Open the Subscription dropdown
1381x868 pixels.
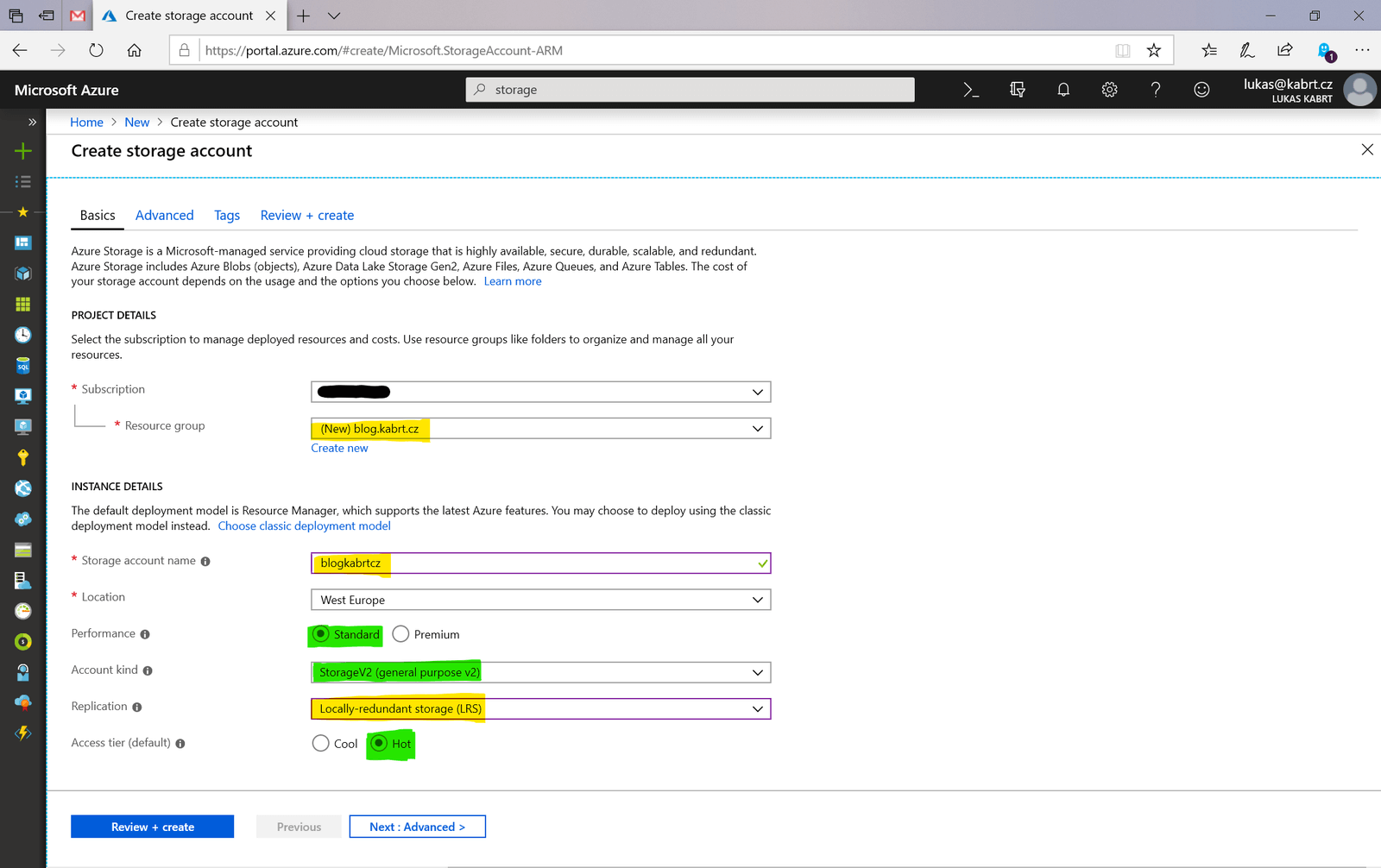point(540,392)
